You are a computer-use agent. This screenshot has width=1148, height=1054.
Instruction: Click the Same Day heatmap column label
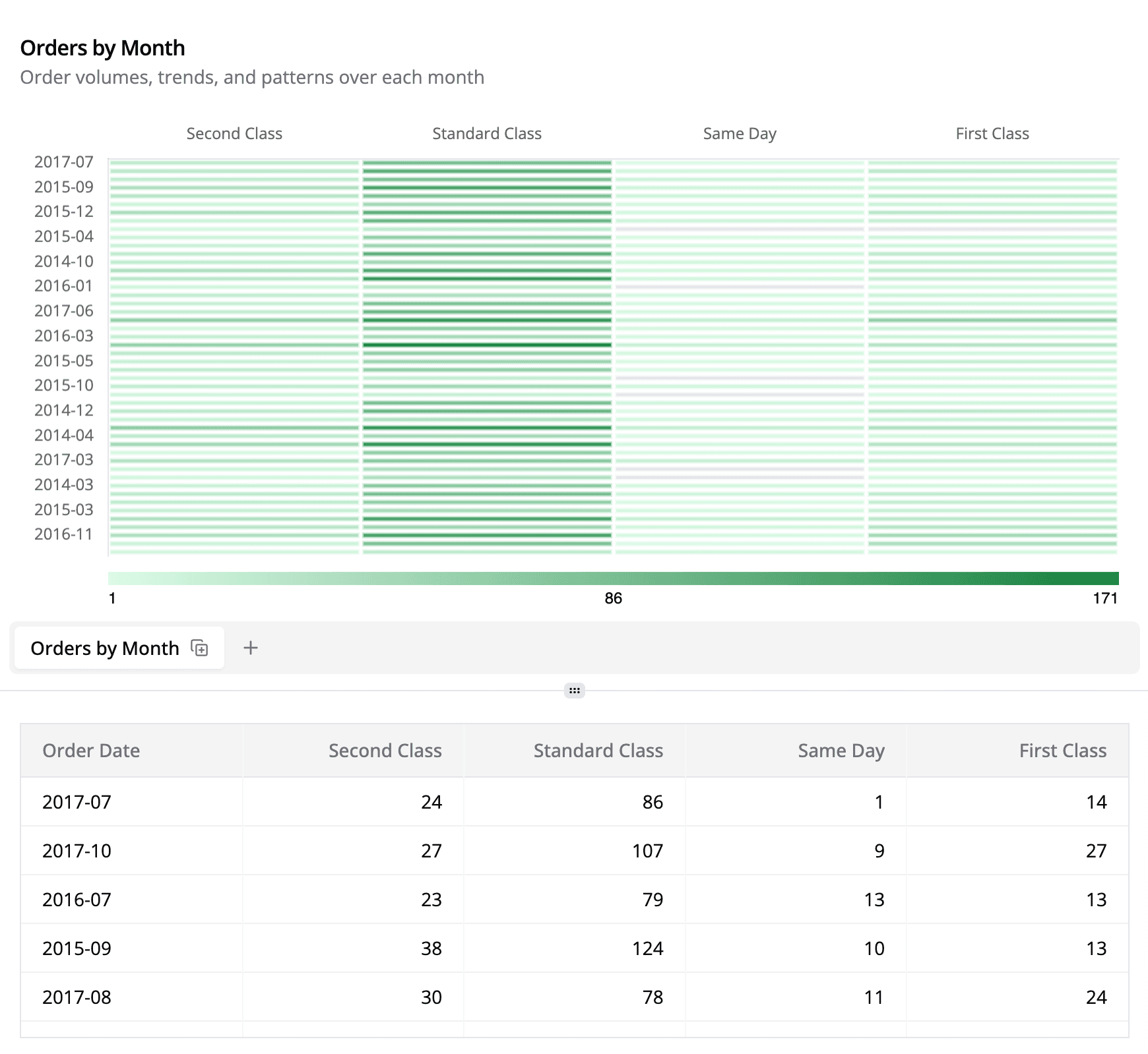coord(740,134)
